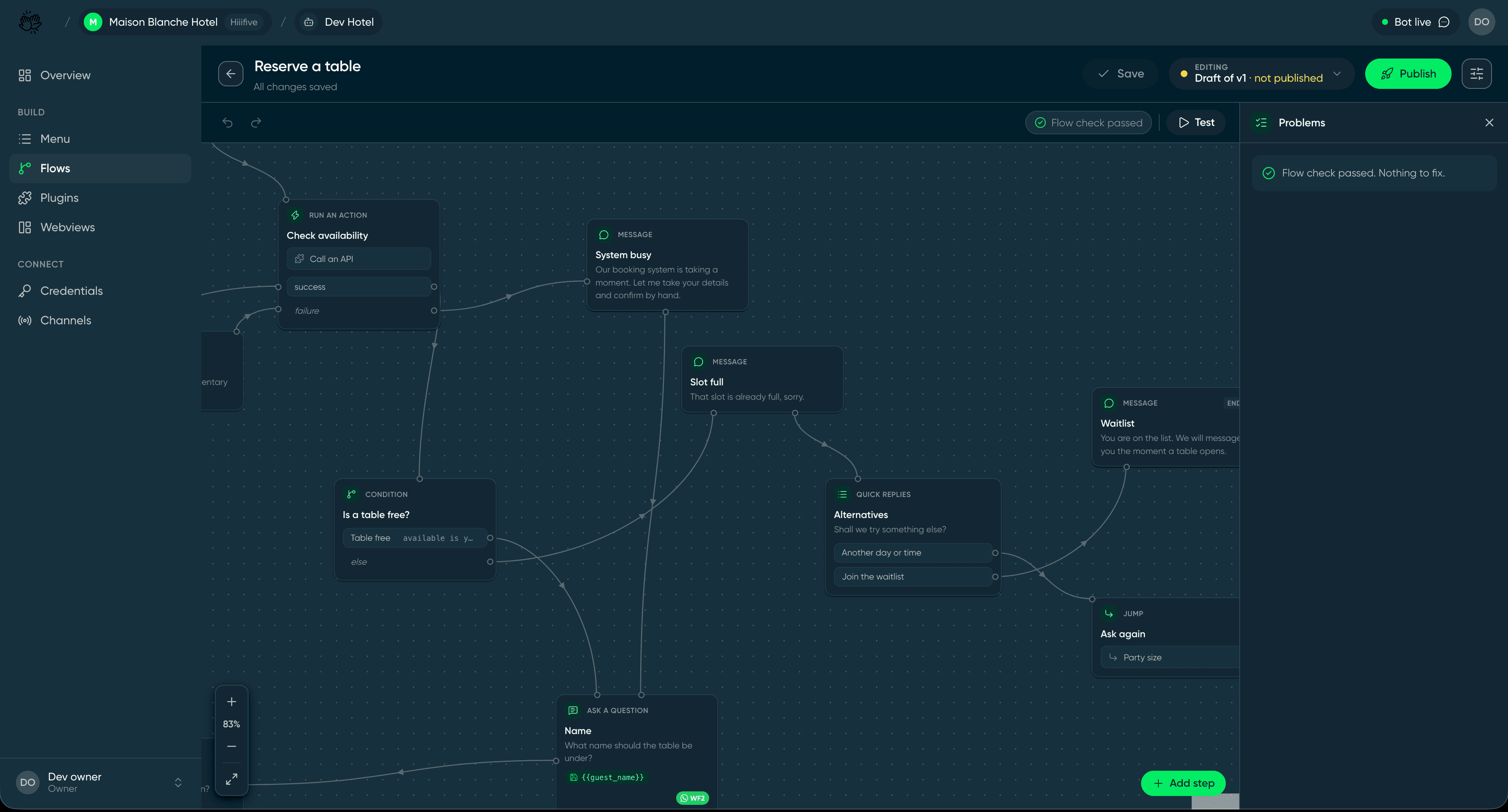
Task: Close the Problems panel
Action: pyautogui.click(x=1489, y=123)
